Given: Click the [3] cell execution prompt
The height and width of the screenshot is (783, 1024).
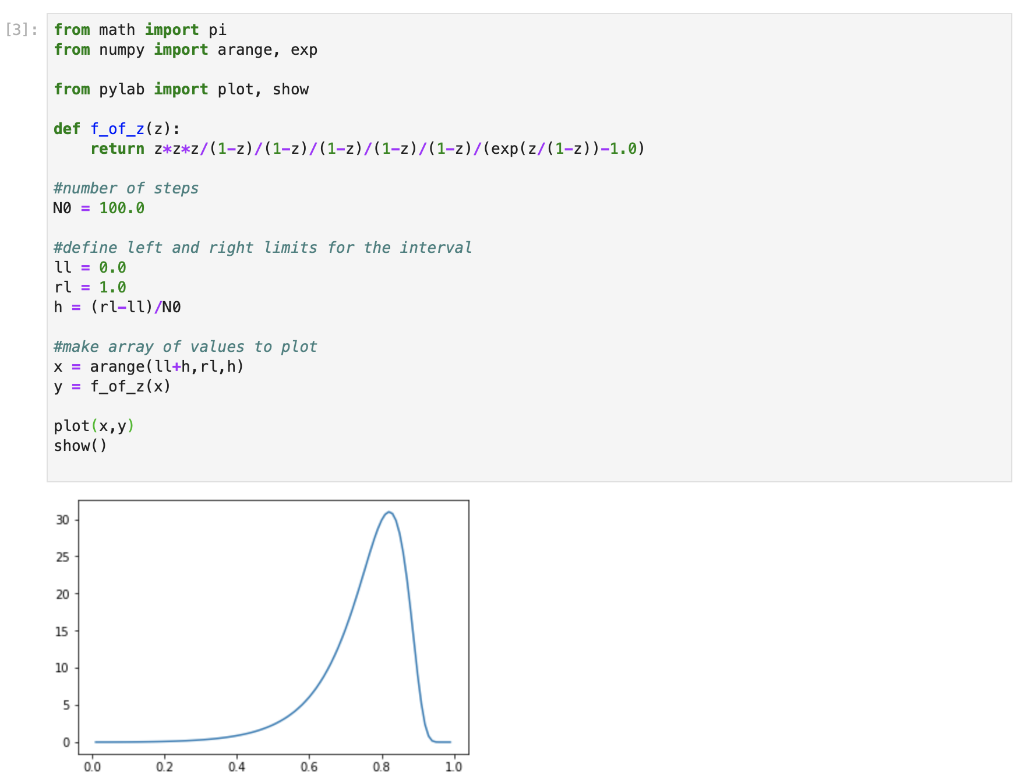Looking at the screenshot, I should coord(23,30).
